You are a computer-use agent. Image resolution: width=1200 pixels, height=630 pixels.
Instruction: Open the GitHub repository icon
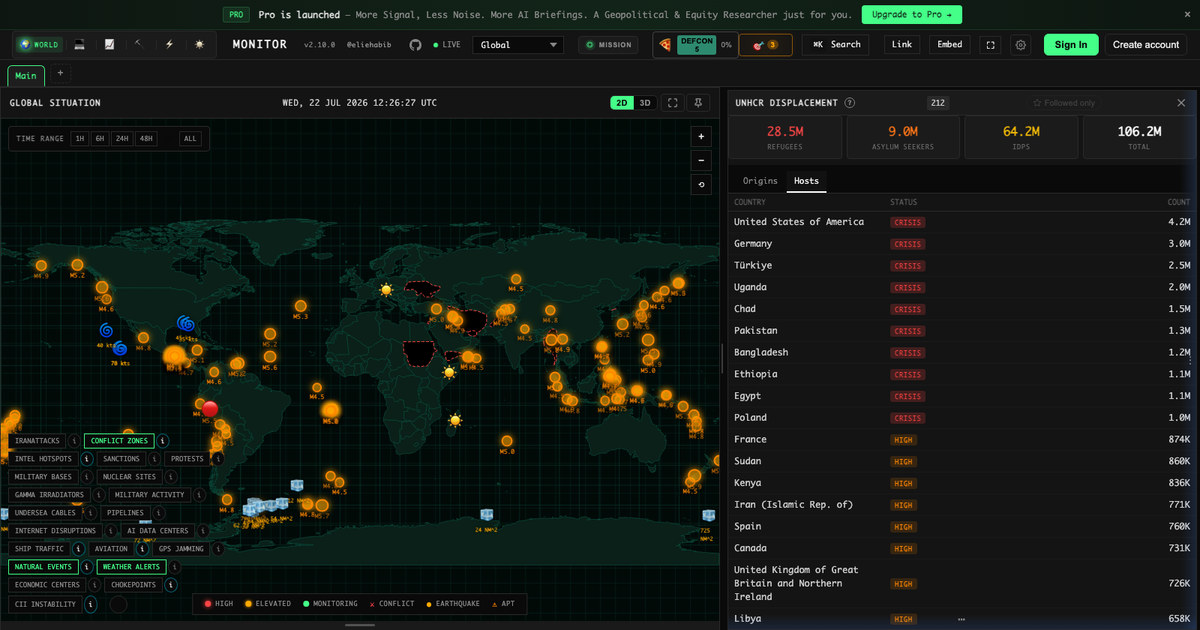[x=415, y=45]
